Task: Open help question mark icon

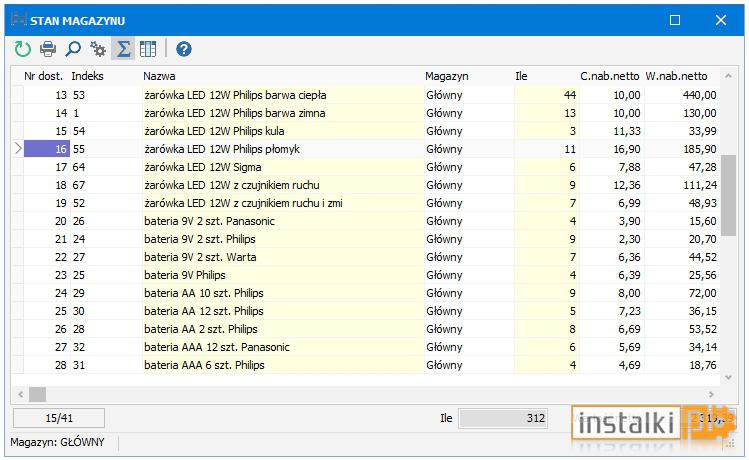Action: coord(183,49)
